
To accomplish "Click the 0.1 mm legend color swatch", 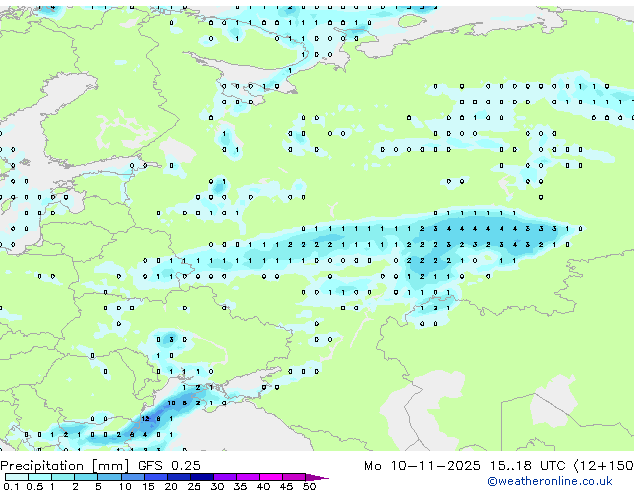I will [17, 477].
